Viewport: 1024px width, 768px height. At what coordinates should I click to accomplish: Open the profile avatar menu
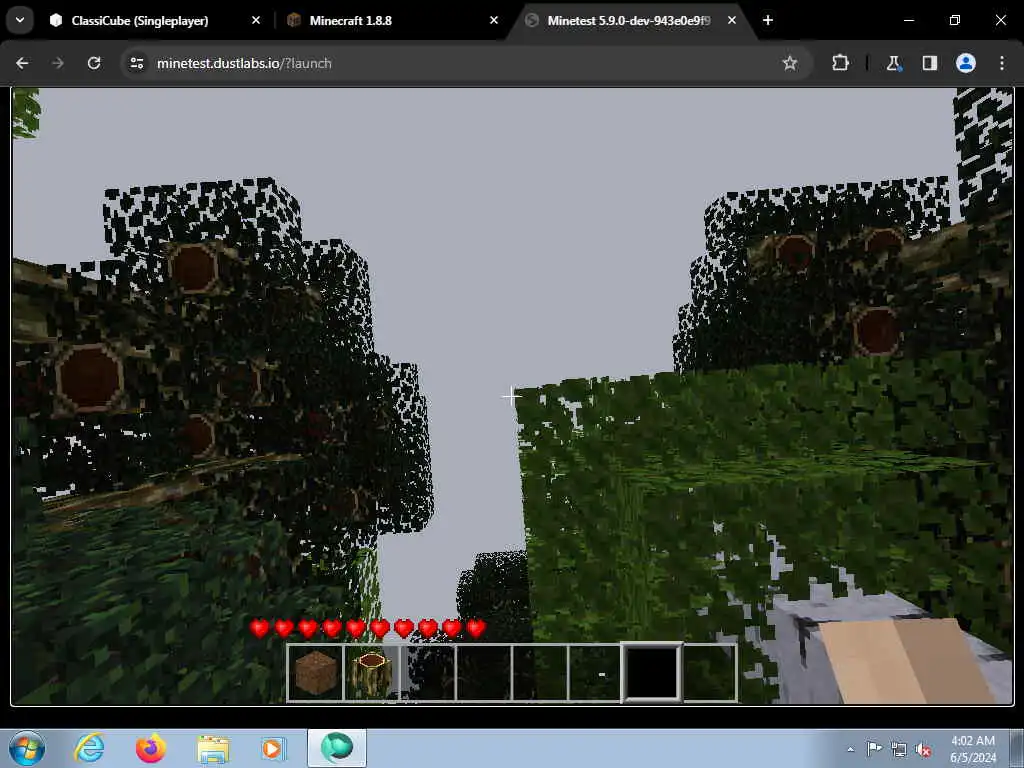(966, 63)
